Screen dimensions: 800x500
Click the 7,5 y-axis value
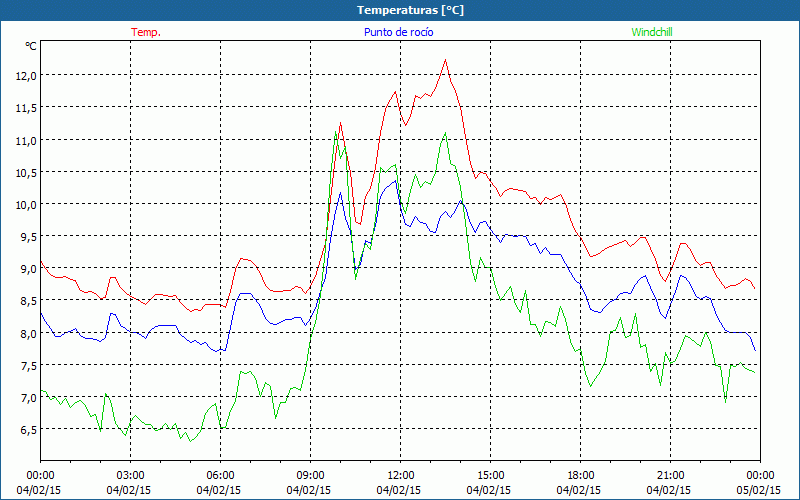click(x=29, y=366)
